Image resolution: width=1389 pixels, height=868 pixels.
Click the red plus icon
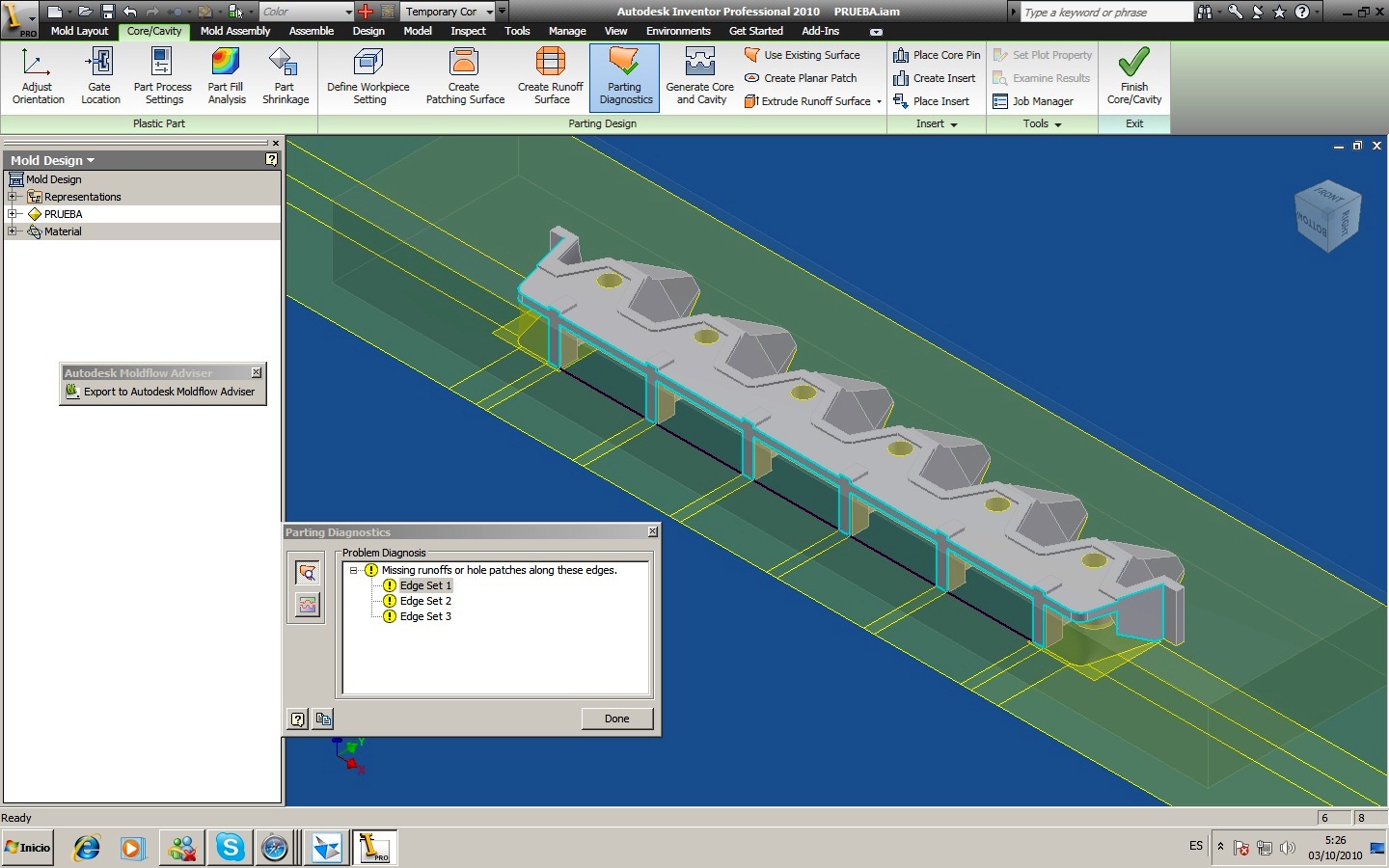[366, 12]
